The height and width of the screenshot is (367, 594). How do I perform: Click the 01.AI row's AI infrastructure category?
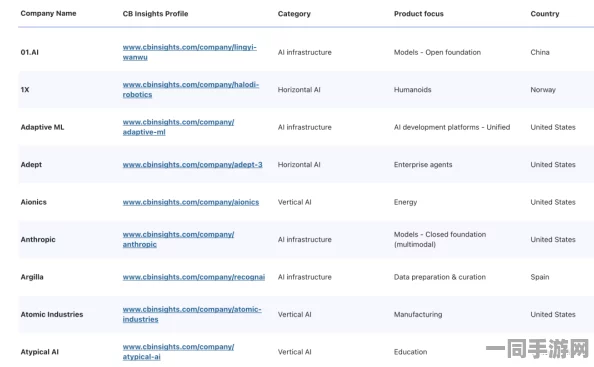point(305,52)
